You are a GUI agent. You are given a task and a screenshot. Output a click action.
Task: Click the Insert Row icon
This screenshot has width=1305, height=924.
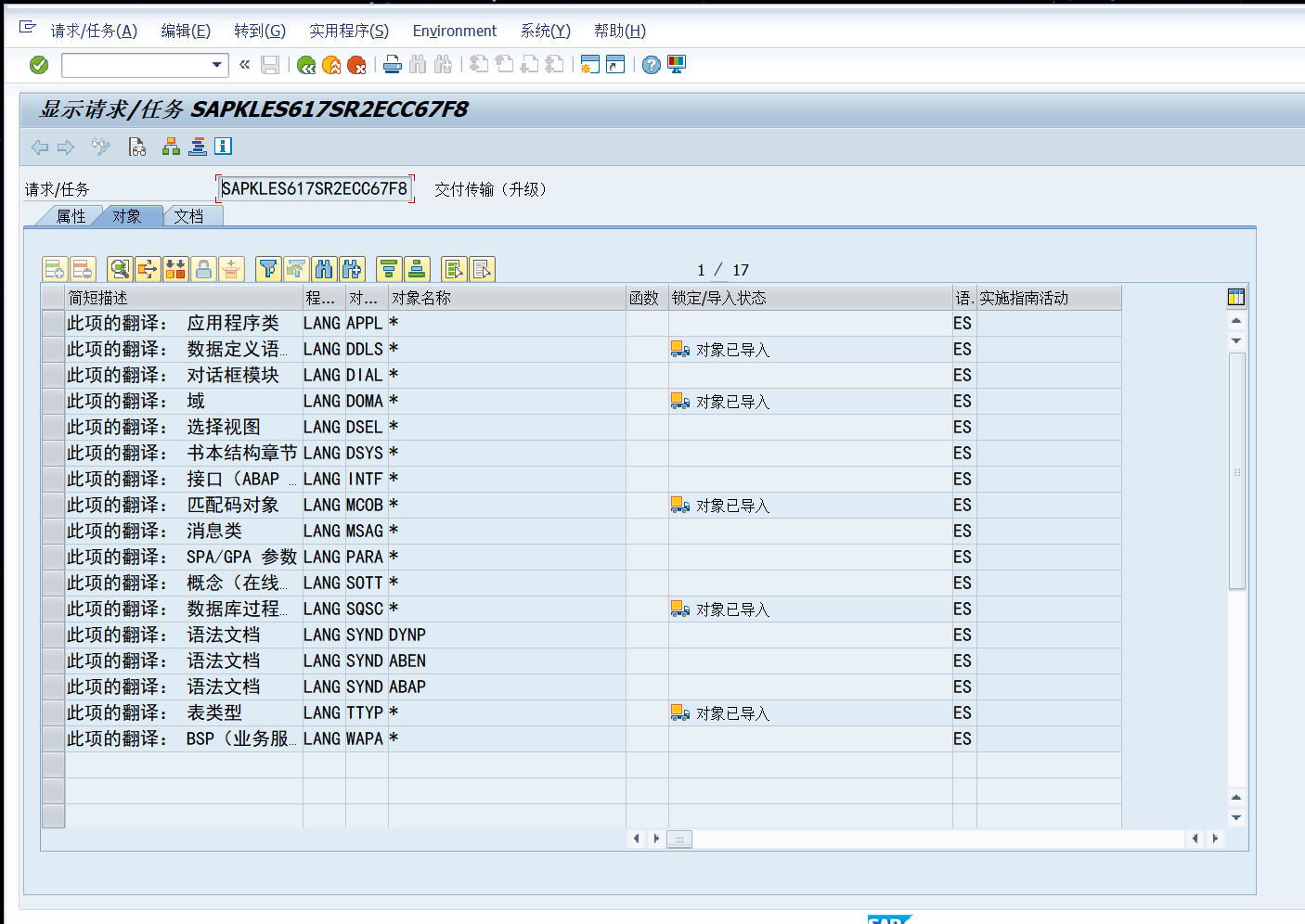point(55,269)
